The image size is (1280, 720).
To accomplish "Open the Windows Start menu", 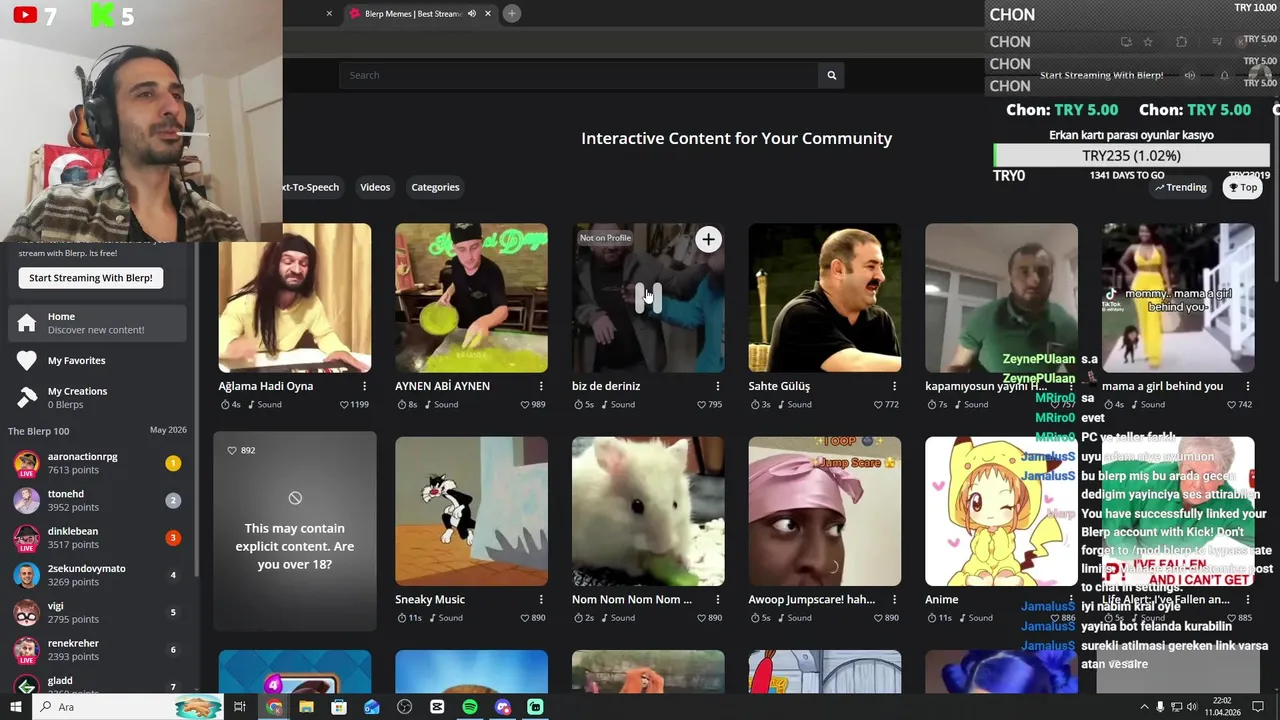I will [x=15, y=707].
